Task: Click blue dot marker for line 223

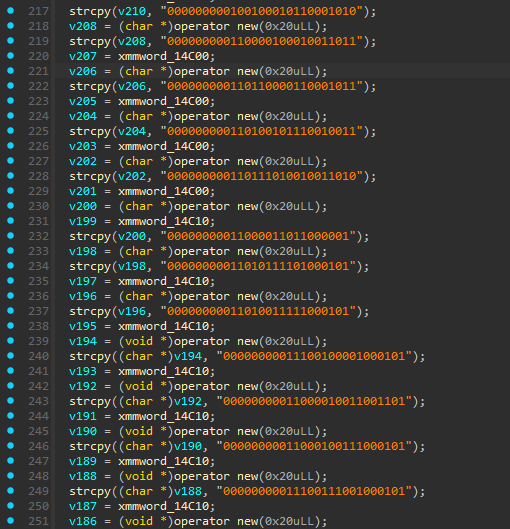Action: (10, 101)
